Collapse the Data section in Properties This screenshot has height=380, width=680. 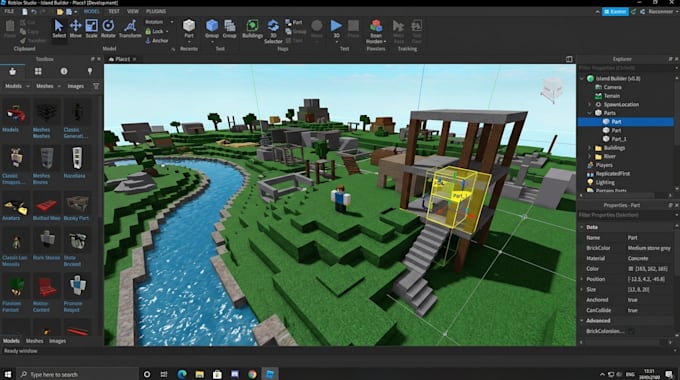point(582,227)
